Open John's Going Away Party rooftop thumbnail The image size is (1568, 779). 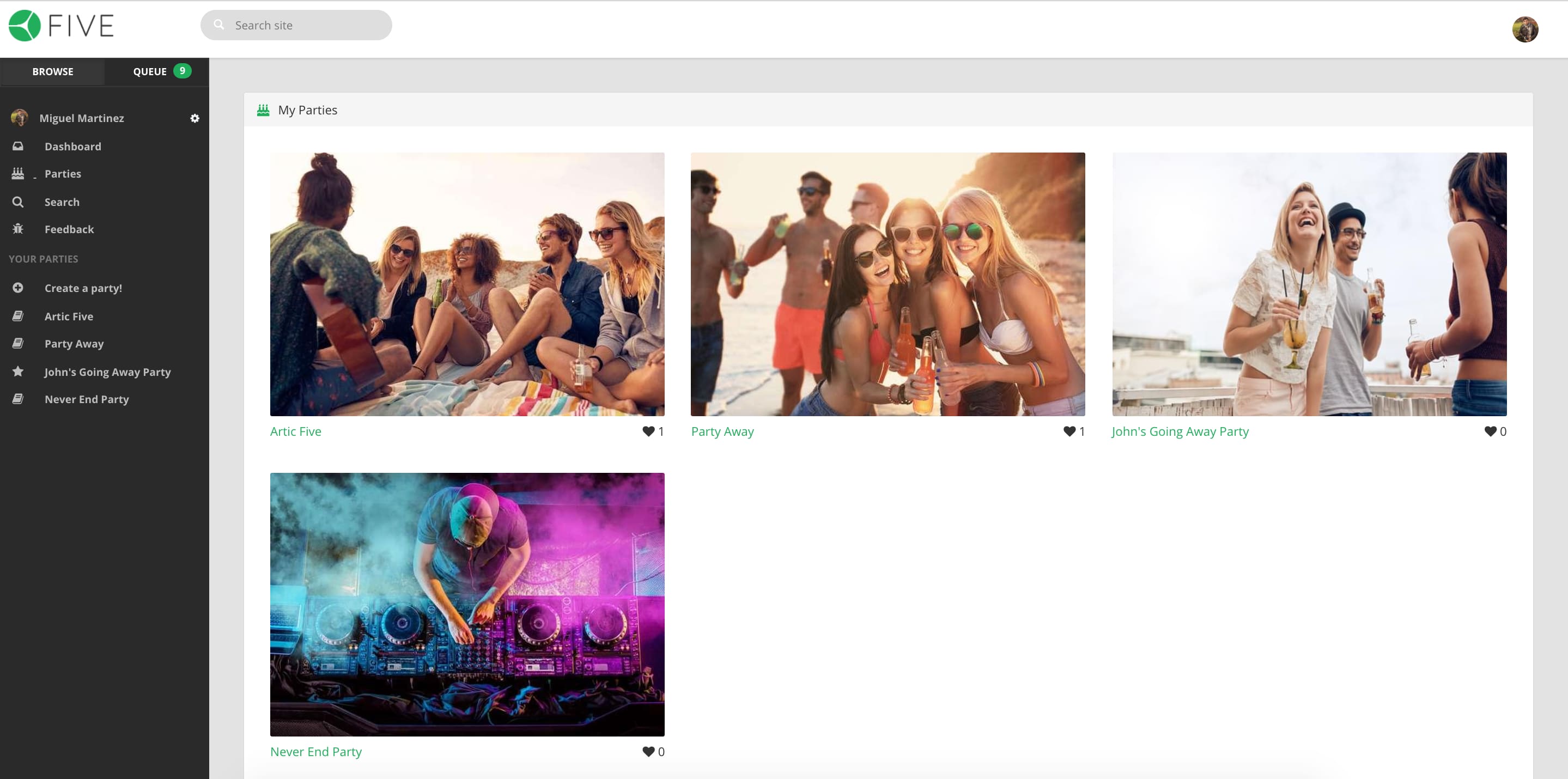[1309, 284]
